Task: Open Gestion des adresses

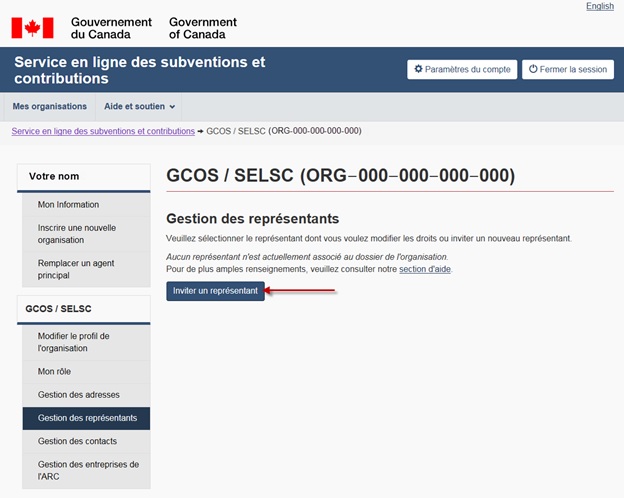Action: [79, 394]
